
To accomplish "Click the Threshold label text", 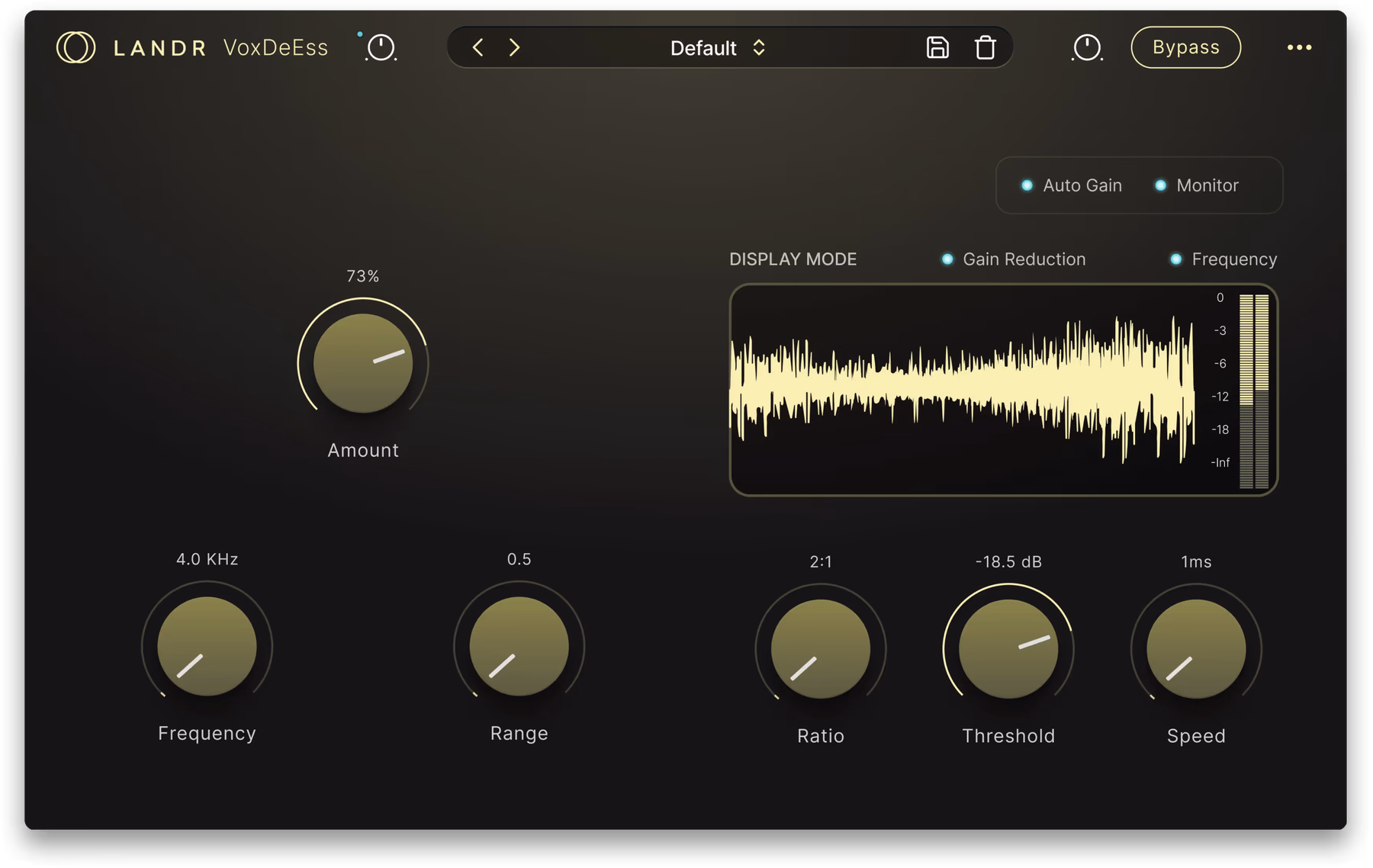I will [1008, 736].
